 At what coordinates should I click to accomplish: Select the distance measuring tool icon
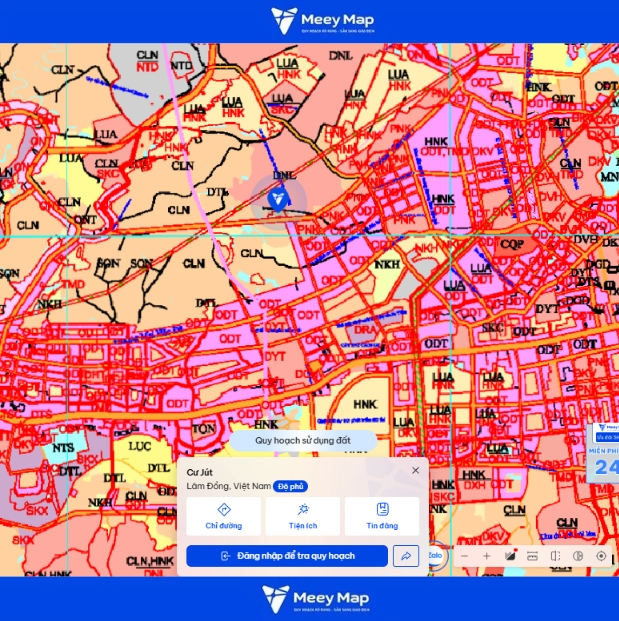[x=533, y=556]
